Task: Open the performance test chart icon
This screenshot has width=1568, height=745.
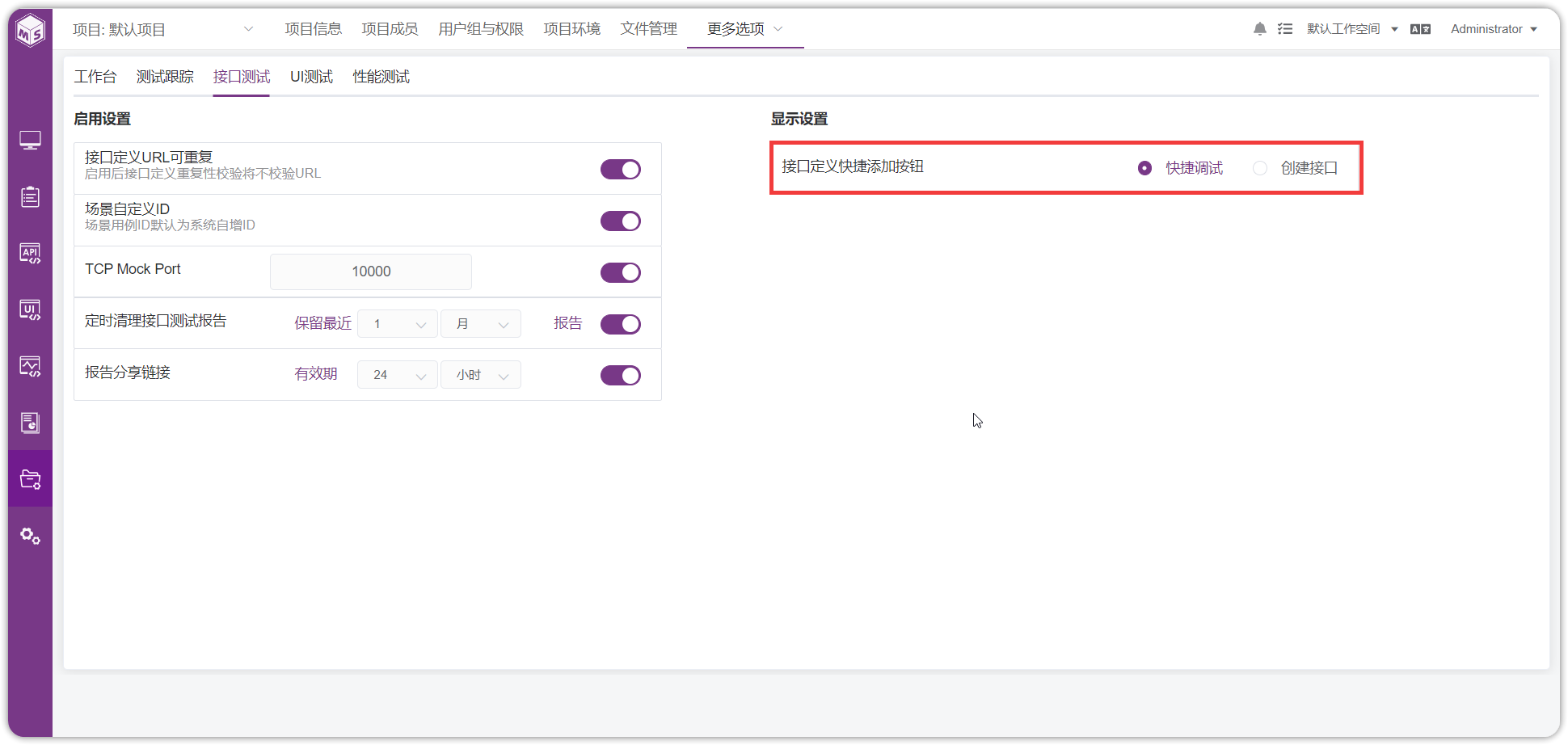Action: [x=30, y=366]
